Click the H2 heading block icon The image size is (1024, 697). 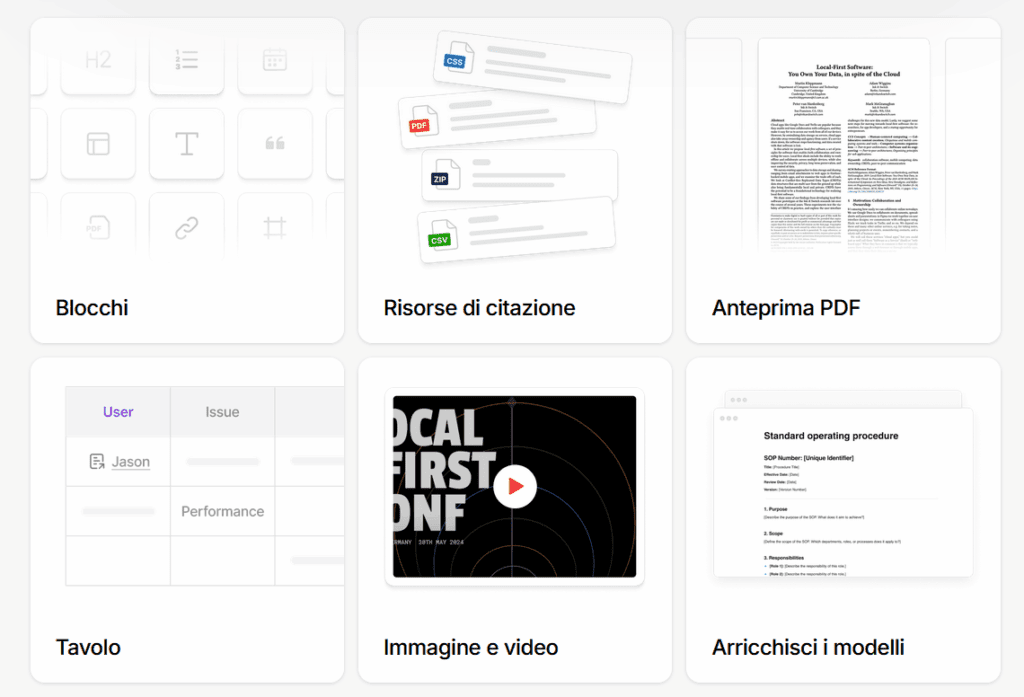click(x=98, y=60)
